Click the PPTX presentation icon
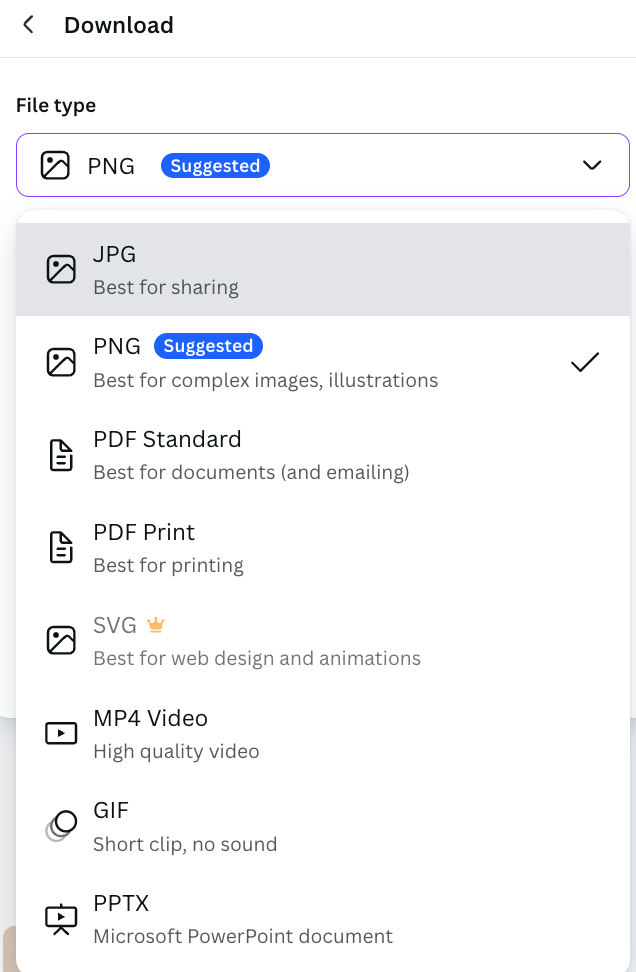Image resolution: width=636 pixels, height=972 pixels. pyautogui.click(x=61, y=918)
